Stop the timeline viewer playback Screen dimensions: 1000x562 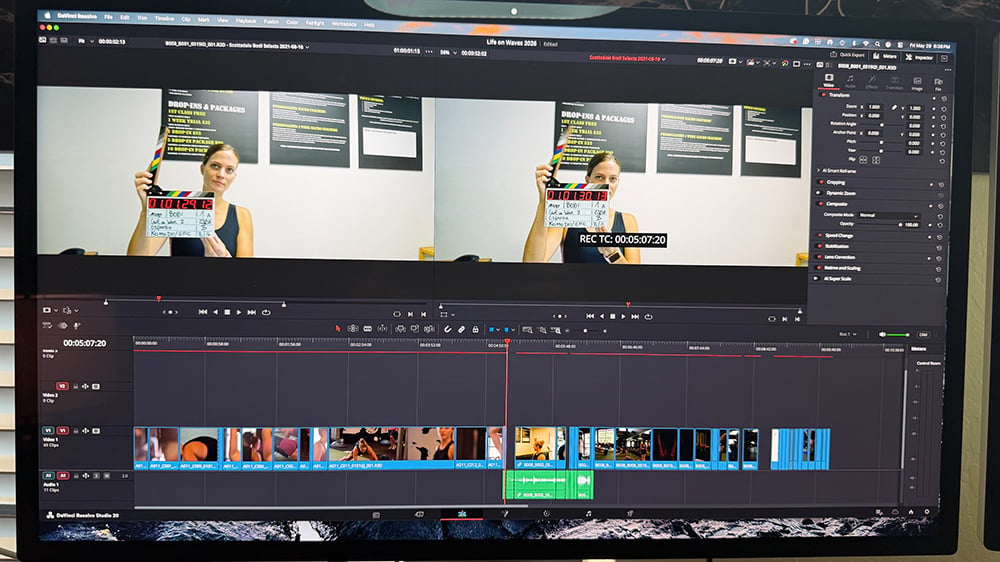pos(612,316)
